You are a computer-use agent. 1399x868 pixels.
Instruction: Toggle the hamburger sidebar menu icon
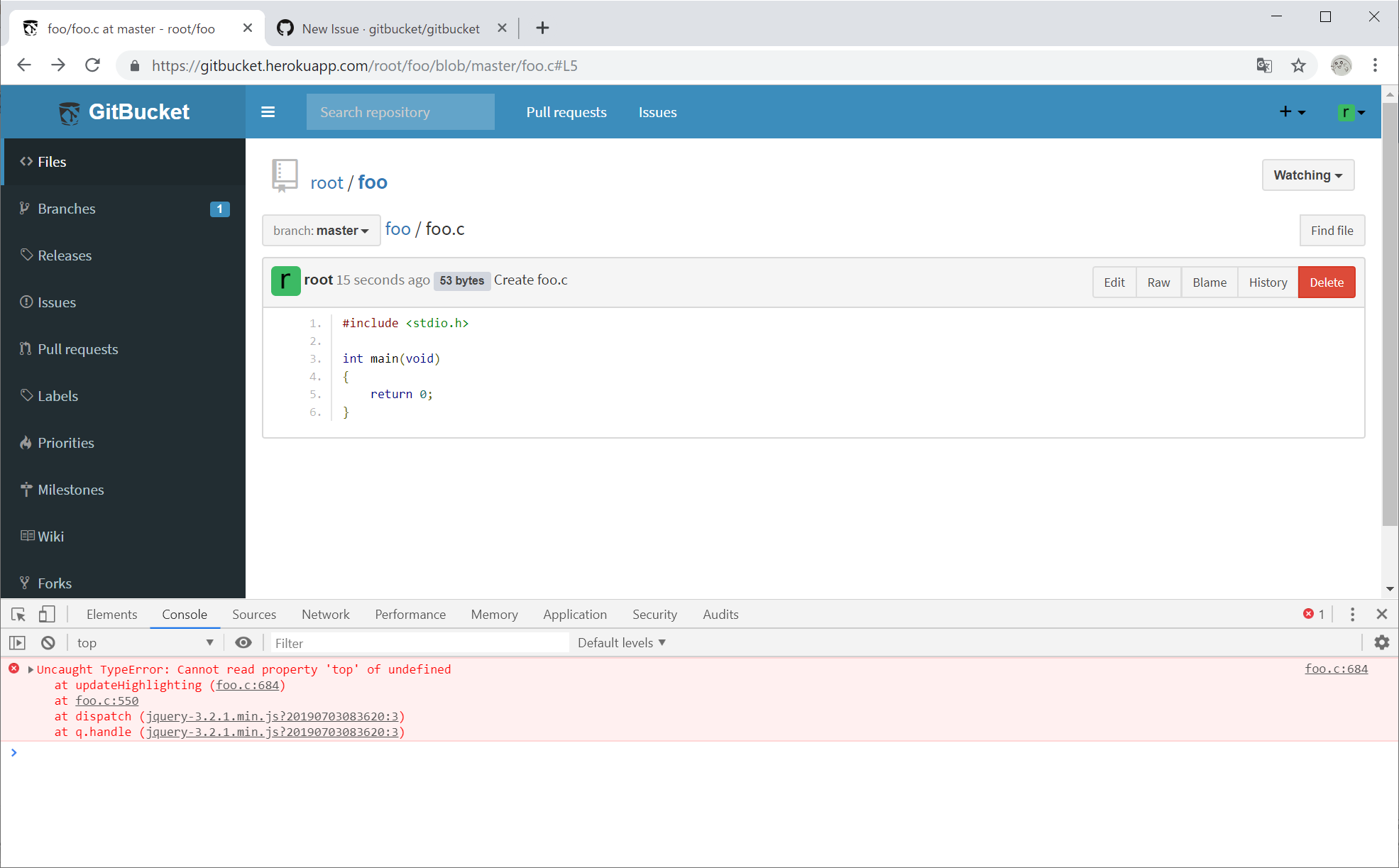click(x=268, y=112)
